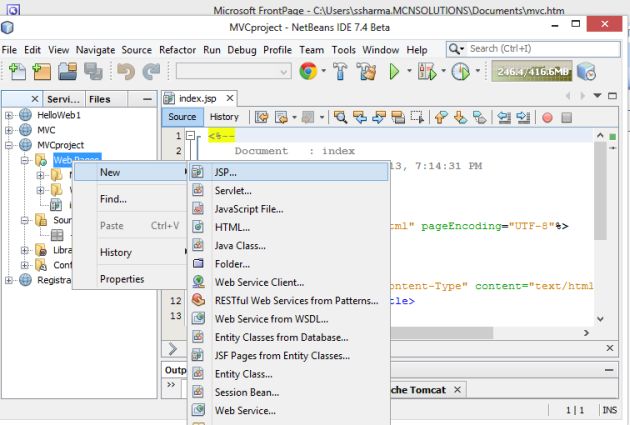Expand the Registration project node
The width and height of the screenshot is (630, 425).
coord(8,280)
